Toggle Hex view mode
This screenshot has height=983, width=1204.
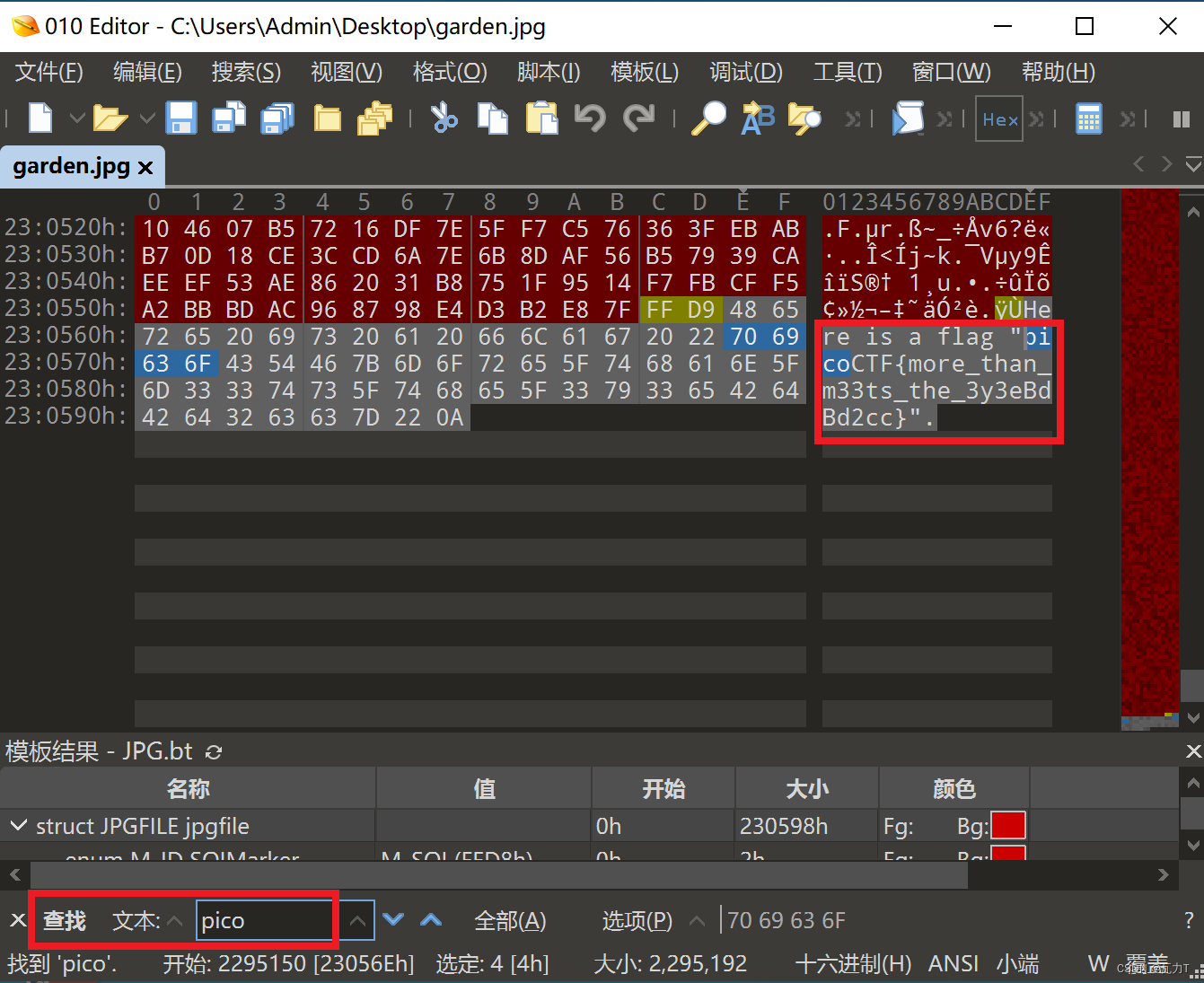[998, 118]
